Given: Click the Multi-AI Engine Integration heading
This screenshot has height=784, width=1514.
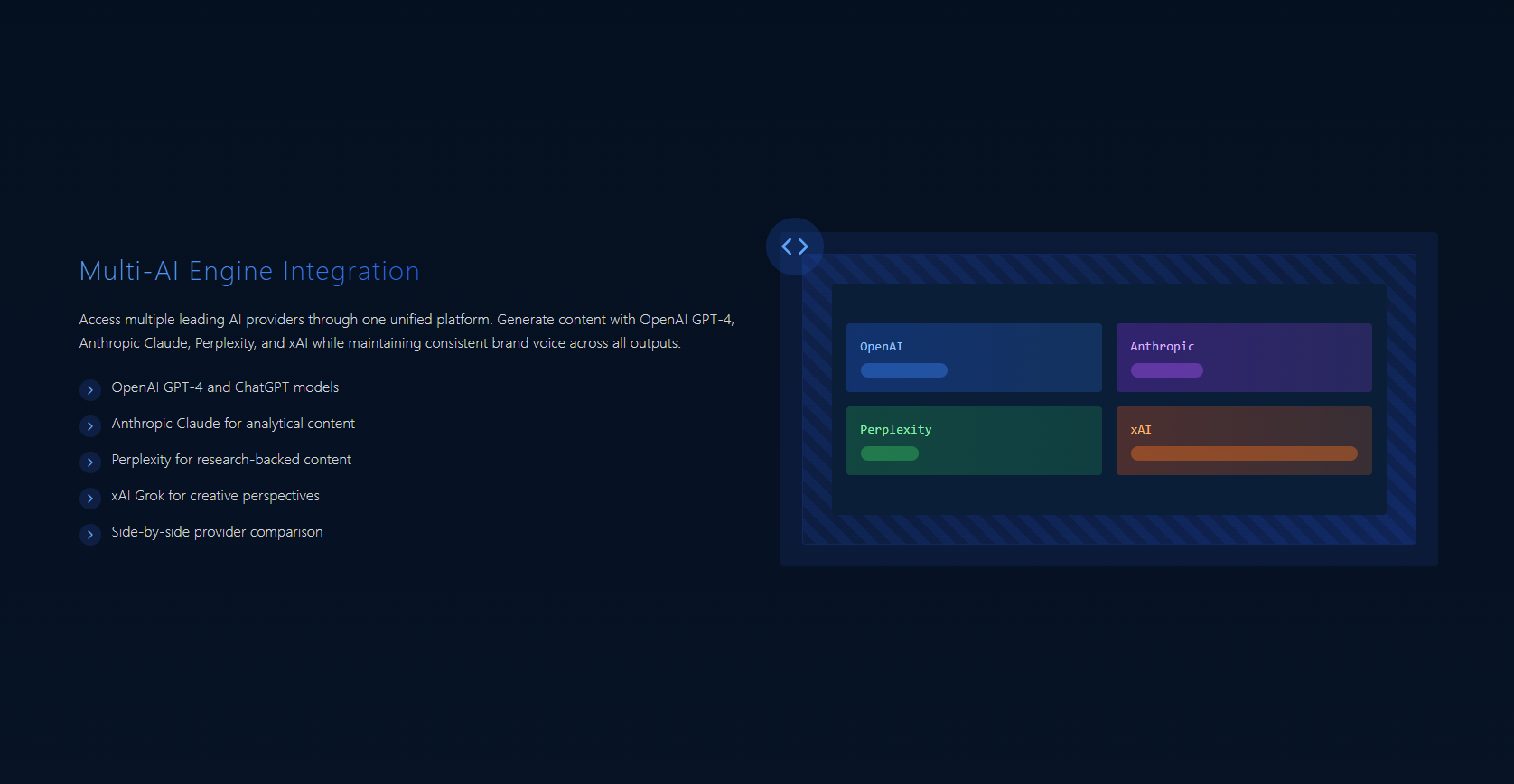Looking at the screenshot, I should (x=249, y=271).
